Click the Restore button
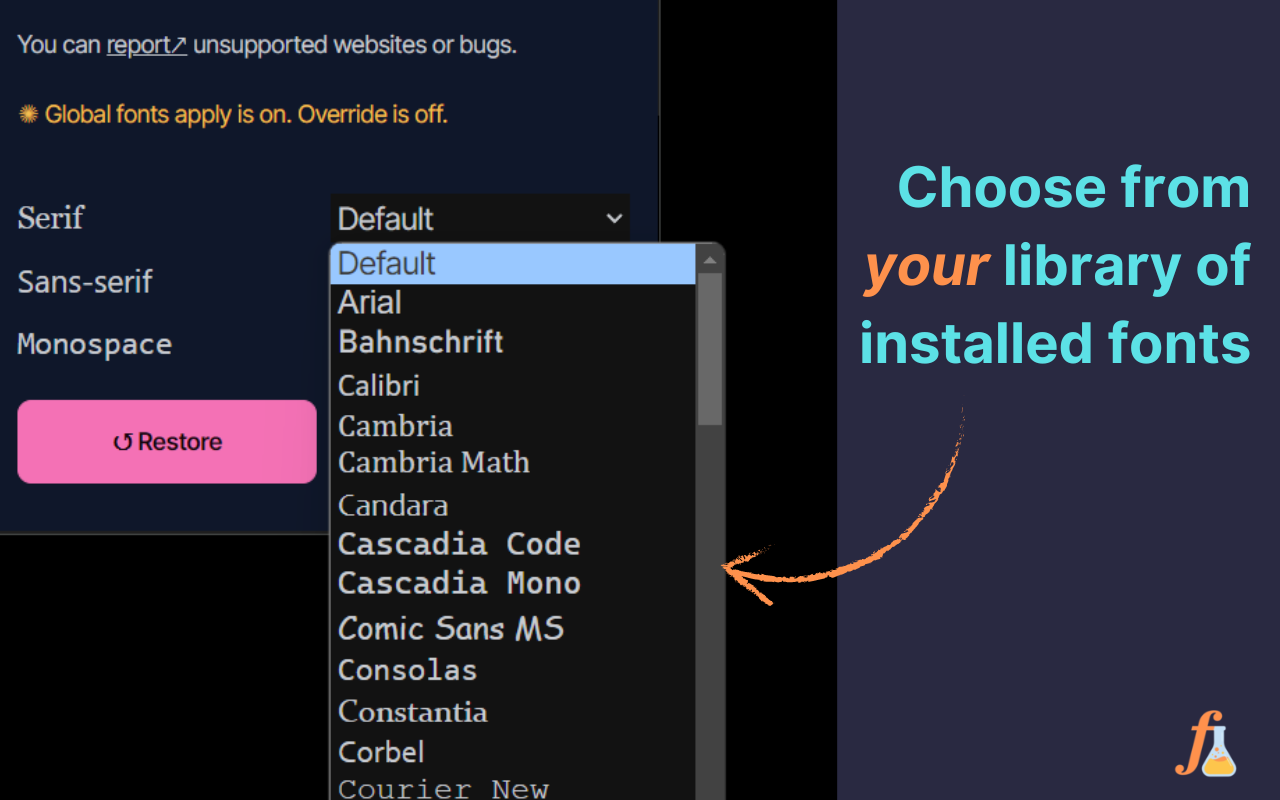Screen dimensions: 1280x800 (167, 442)
